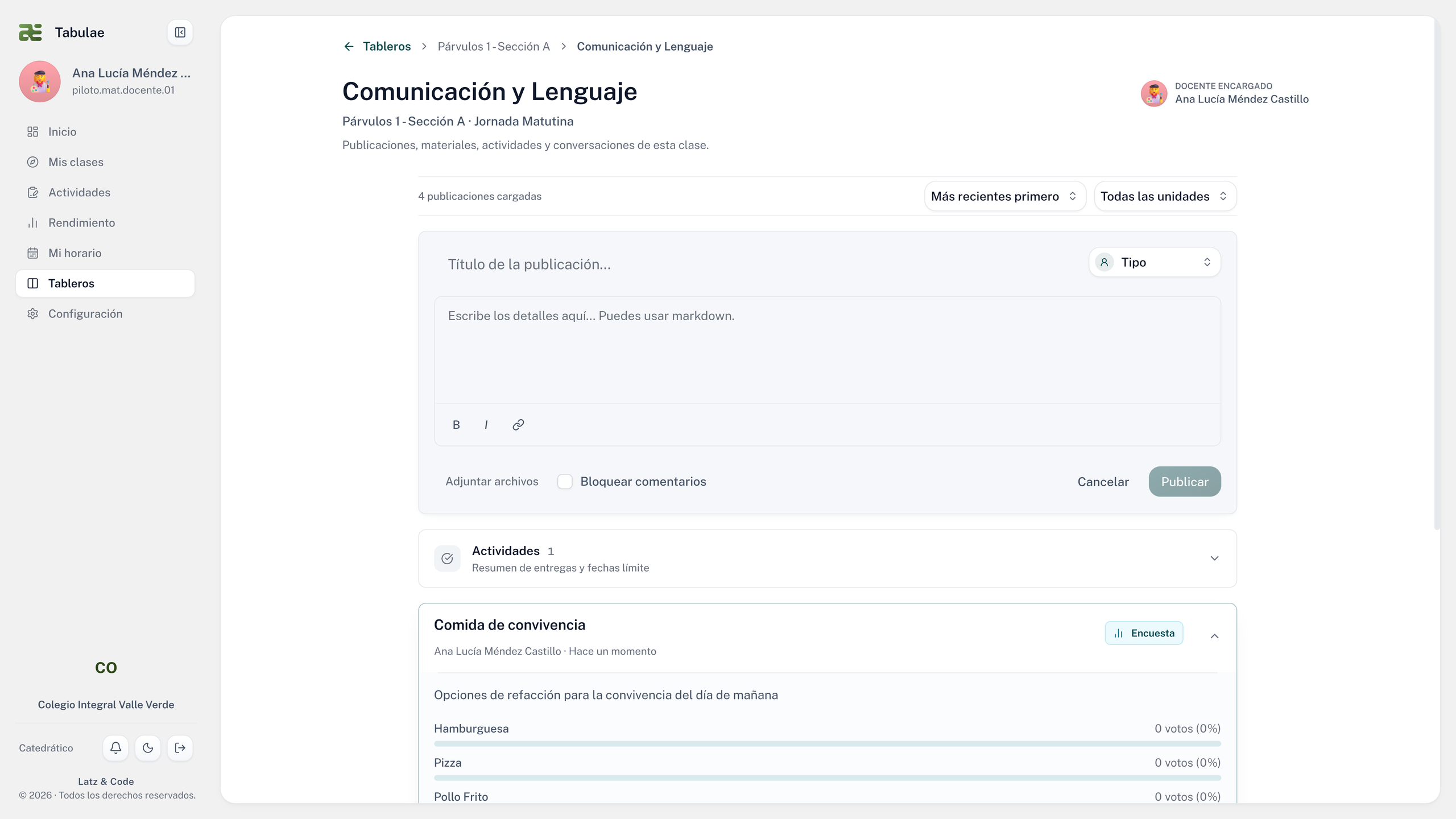Collapse the Comida de convivencia post chevron
Screen dimensions: 1456x819
pyautogui.click(x=1214, y=636)
